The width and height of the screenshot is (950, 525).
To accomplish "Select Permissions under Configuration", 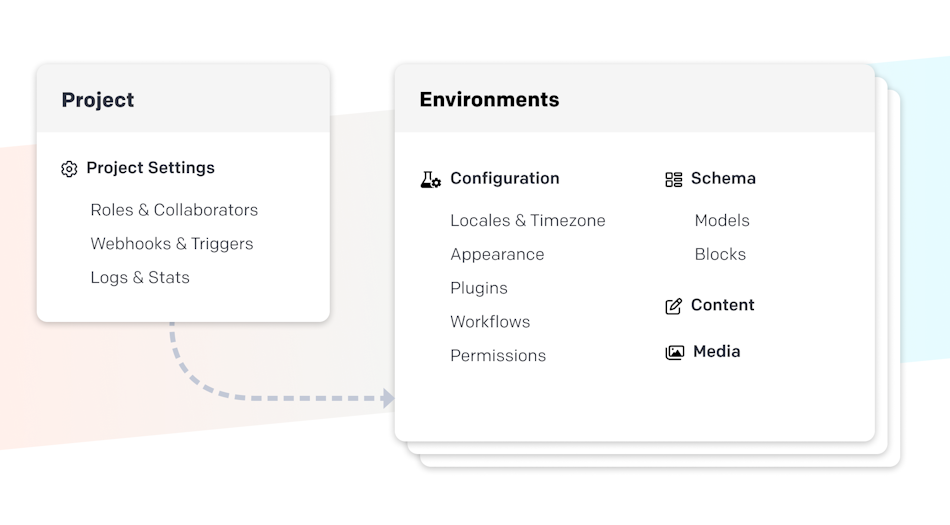I will pos(498,355).
